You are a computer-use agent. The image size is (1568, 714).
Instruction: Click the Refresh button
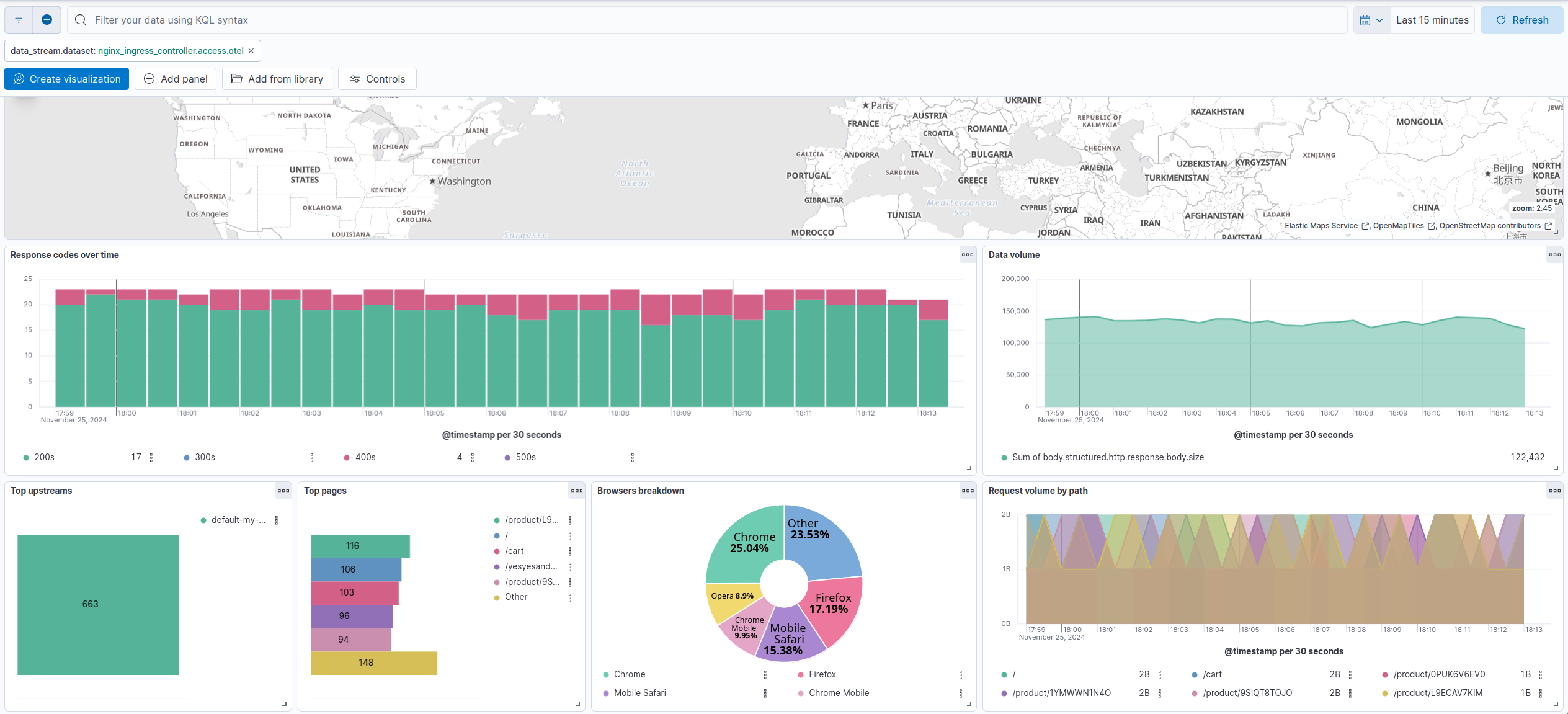(1521, 20)
